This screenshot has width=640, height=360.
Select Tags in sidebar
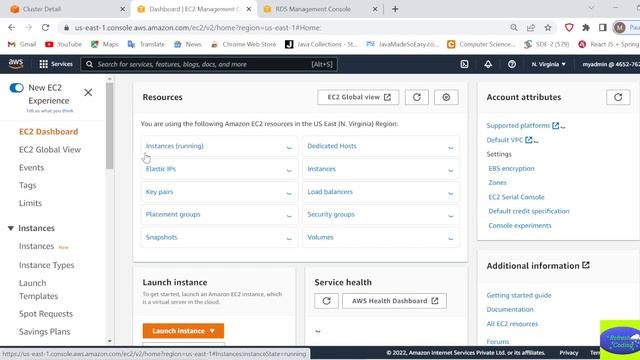27,185
